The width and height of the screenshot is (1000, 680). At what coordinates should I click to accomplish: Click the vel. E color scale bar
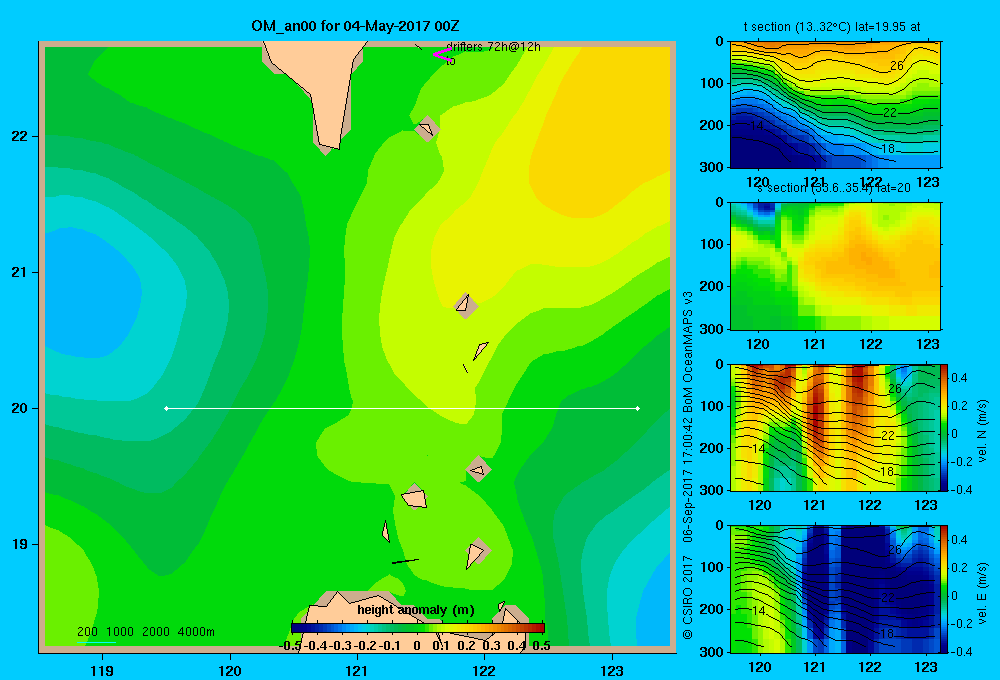point(945,589)
